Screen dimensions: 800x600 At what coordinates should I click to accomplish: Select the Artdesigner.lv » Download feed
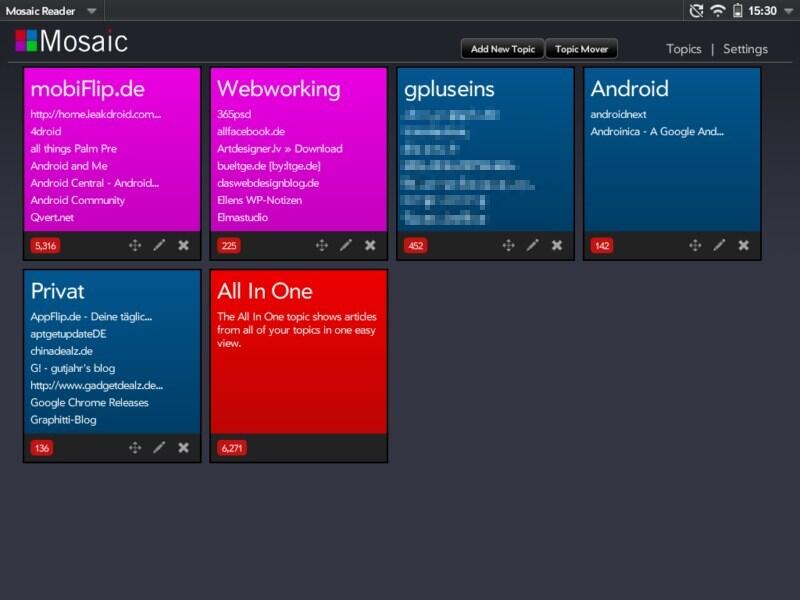(280, 148)
